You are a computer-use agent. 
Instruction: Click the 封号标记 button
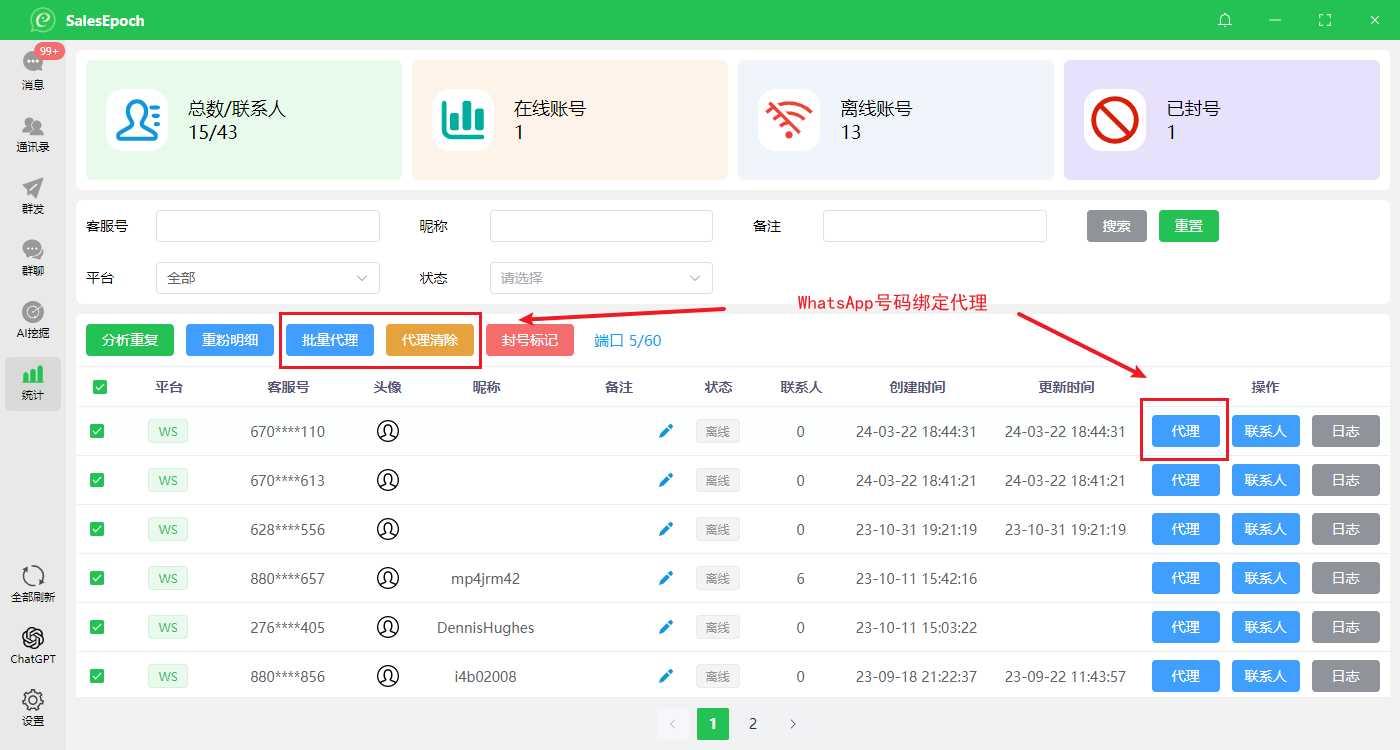(530, 340)
